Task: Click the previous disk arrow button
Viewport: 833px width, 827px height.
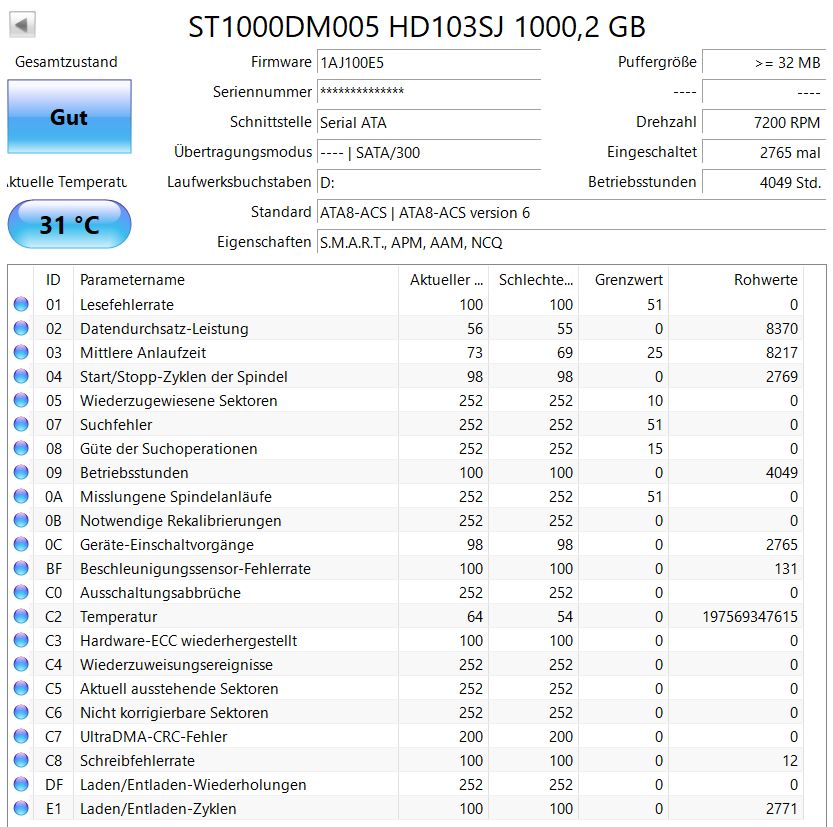Action: [x=22, y=24]
